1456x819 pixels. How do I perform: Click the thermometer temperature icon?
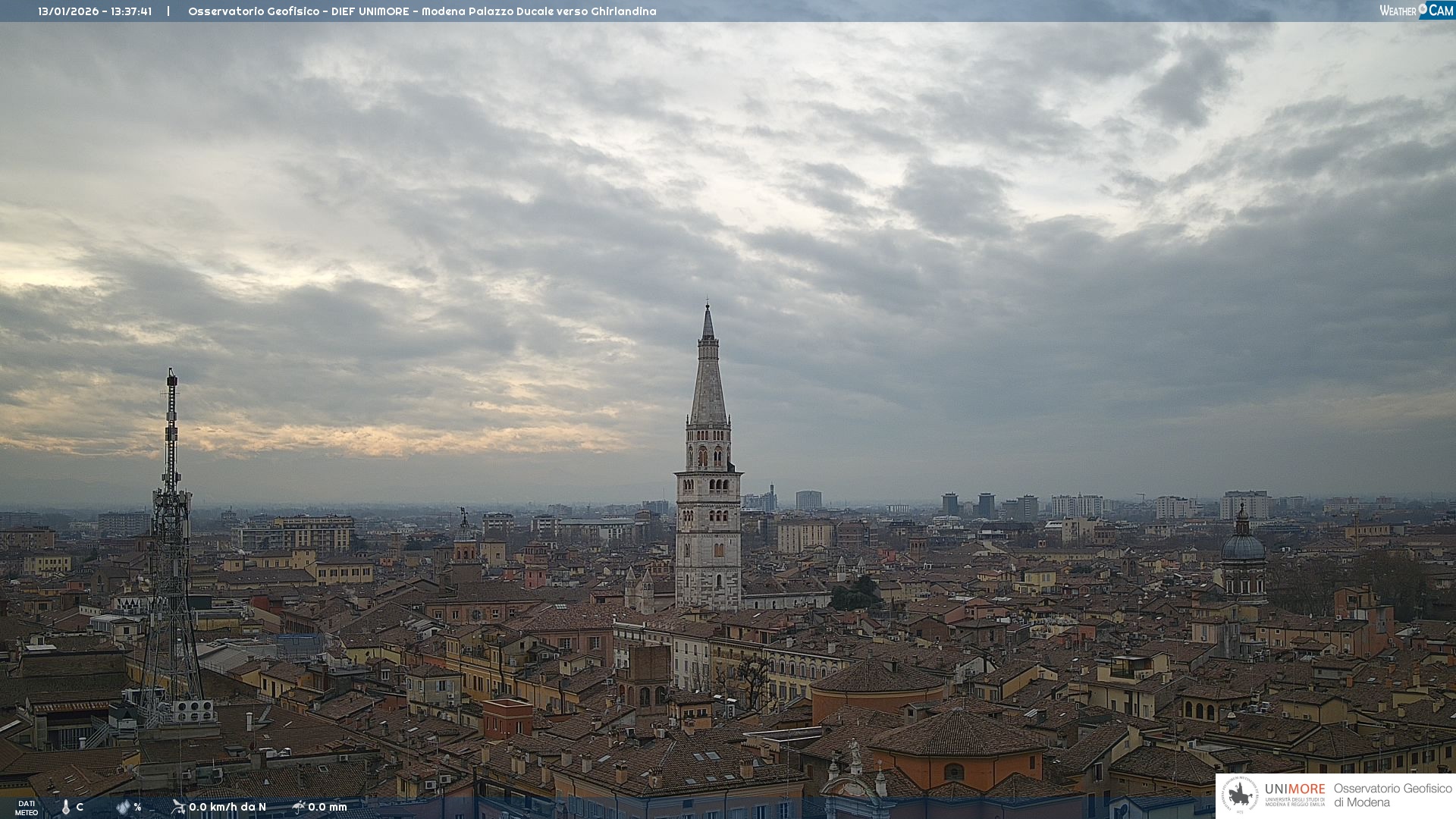(x=65, y=807)
